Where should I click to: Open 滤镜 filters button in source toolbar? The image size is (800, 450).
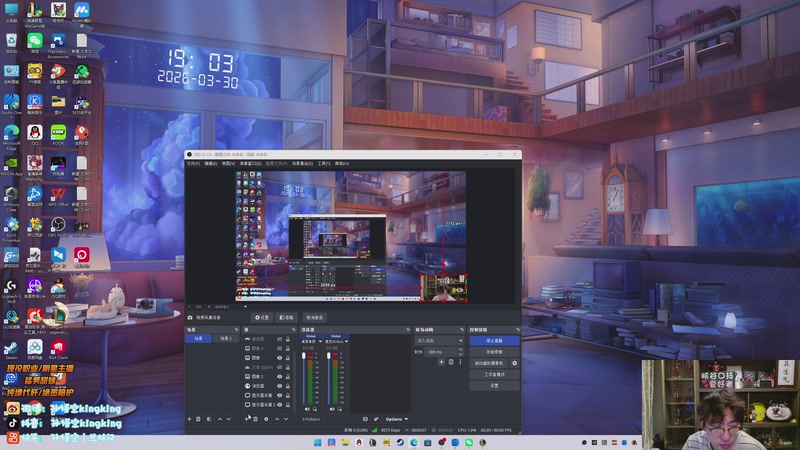click(286, 317)
